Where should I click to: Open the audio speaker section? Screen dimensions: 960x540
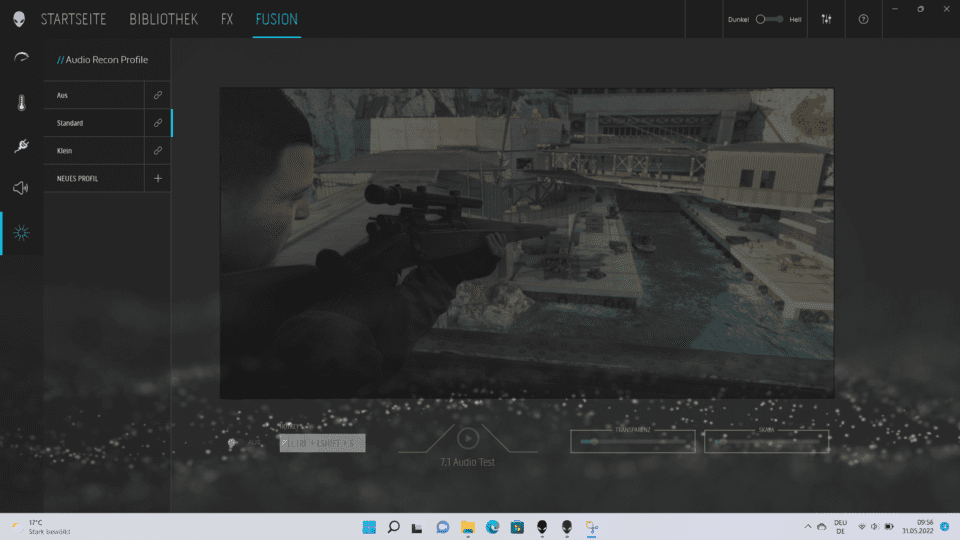(x=21, y=189)
